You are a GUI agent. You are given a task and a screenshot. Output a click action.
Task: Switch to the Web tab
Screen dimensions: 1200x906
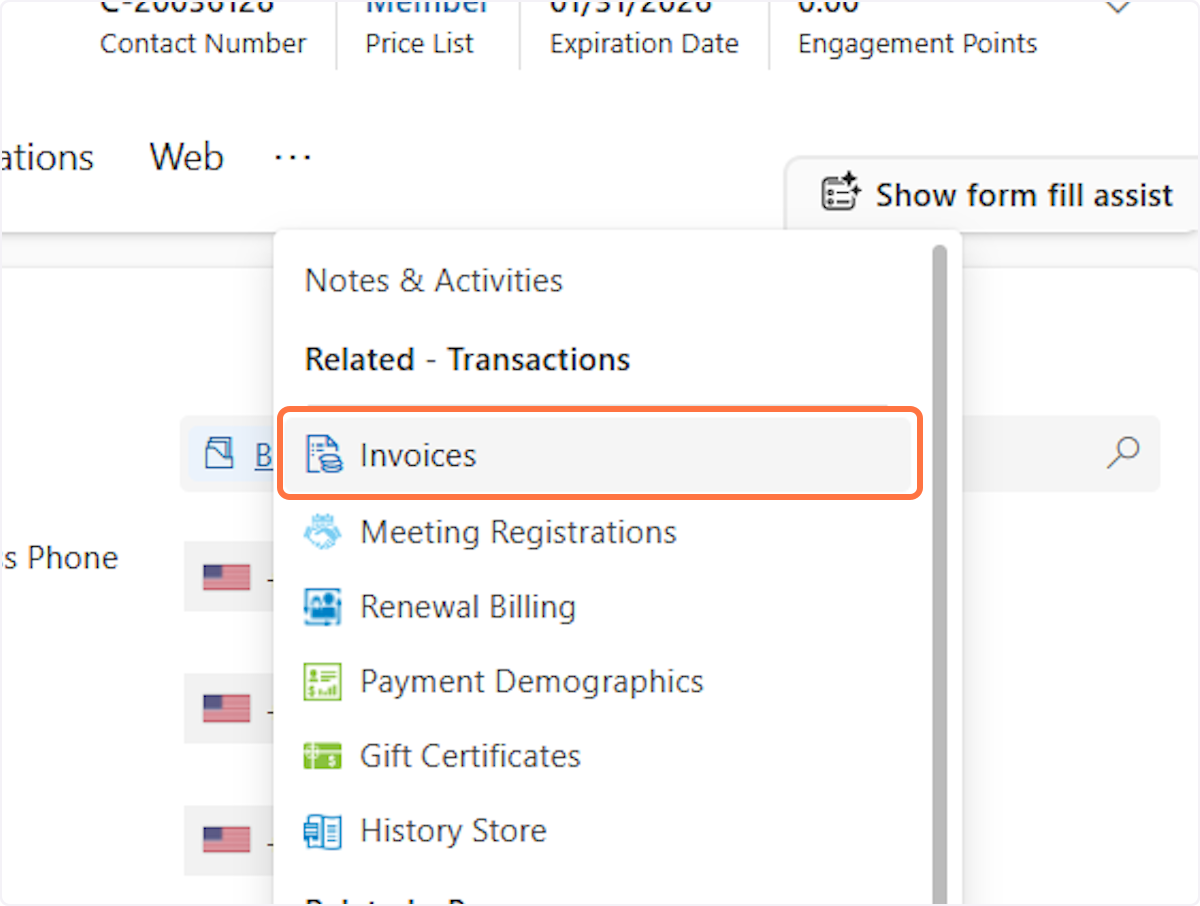pyautogui.click(x=186, y=157)
